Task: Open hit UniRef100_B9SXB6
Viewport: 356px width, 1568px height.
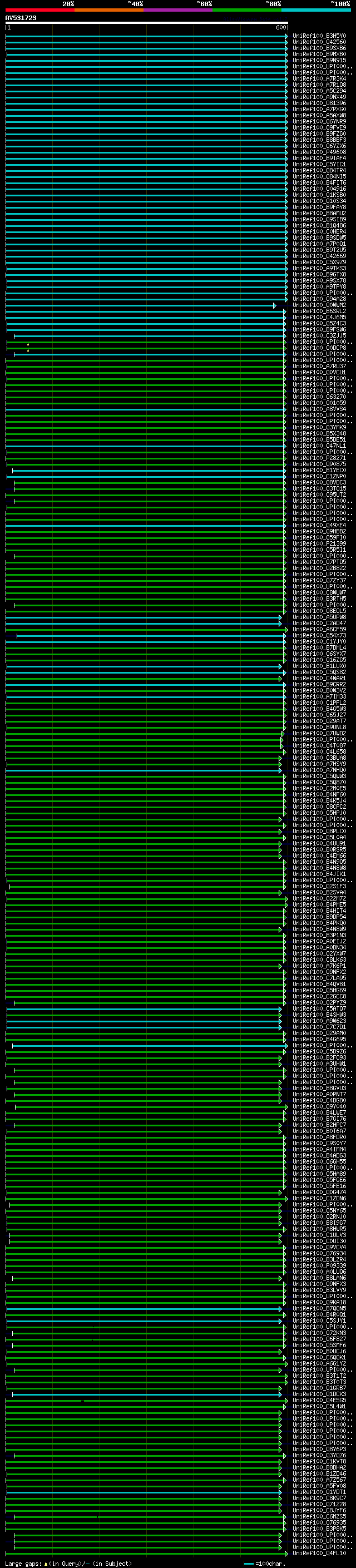Action: point(319,48)
